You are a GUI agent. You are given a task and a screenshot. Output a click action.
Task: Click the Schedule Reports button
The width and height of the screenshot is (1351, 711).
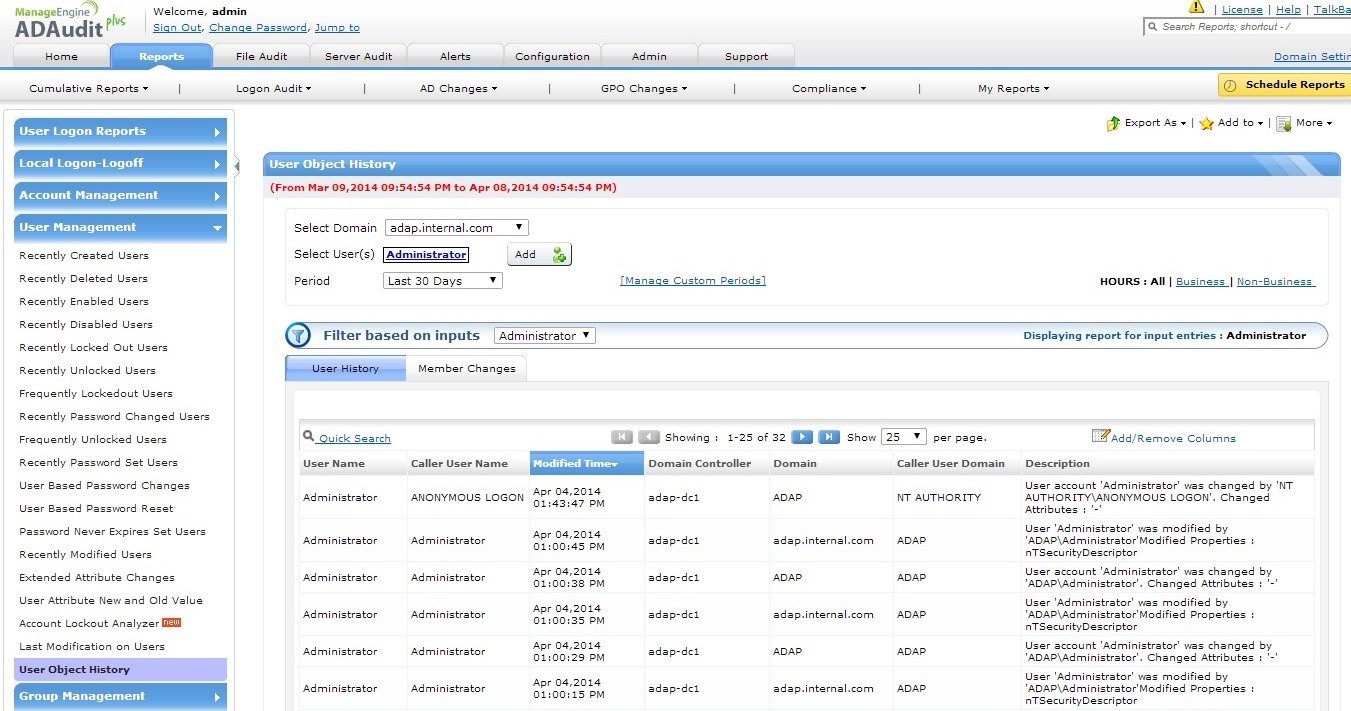1284,85
